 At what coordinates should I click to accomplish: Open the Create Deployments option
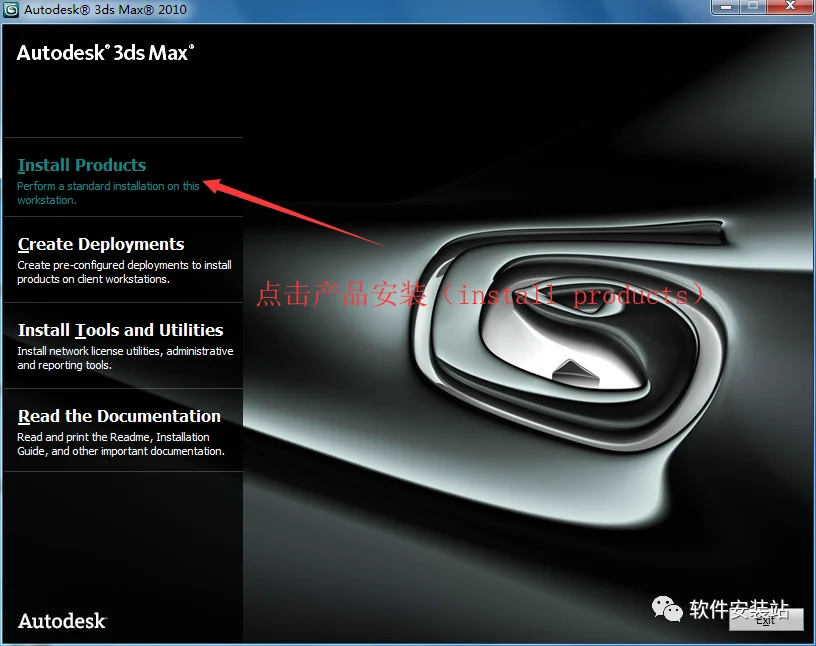[101, 244]
